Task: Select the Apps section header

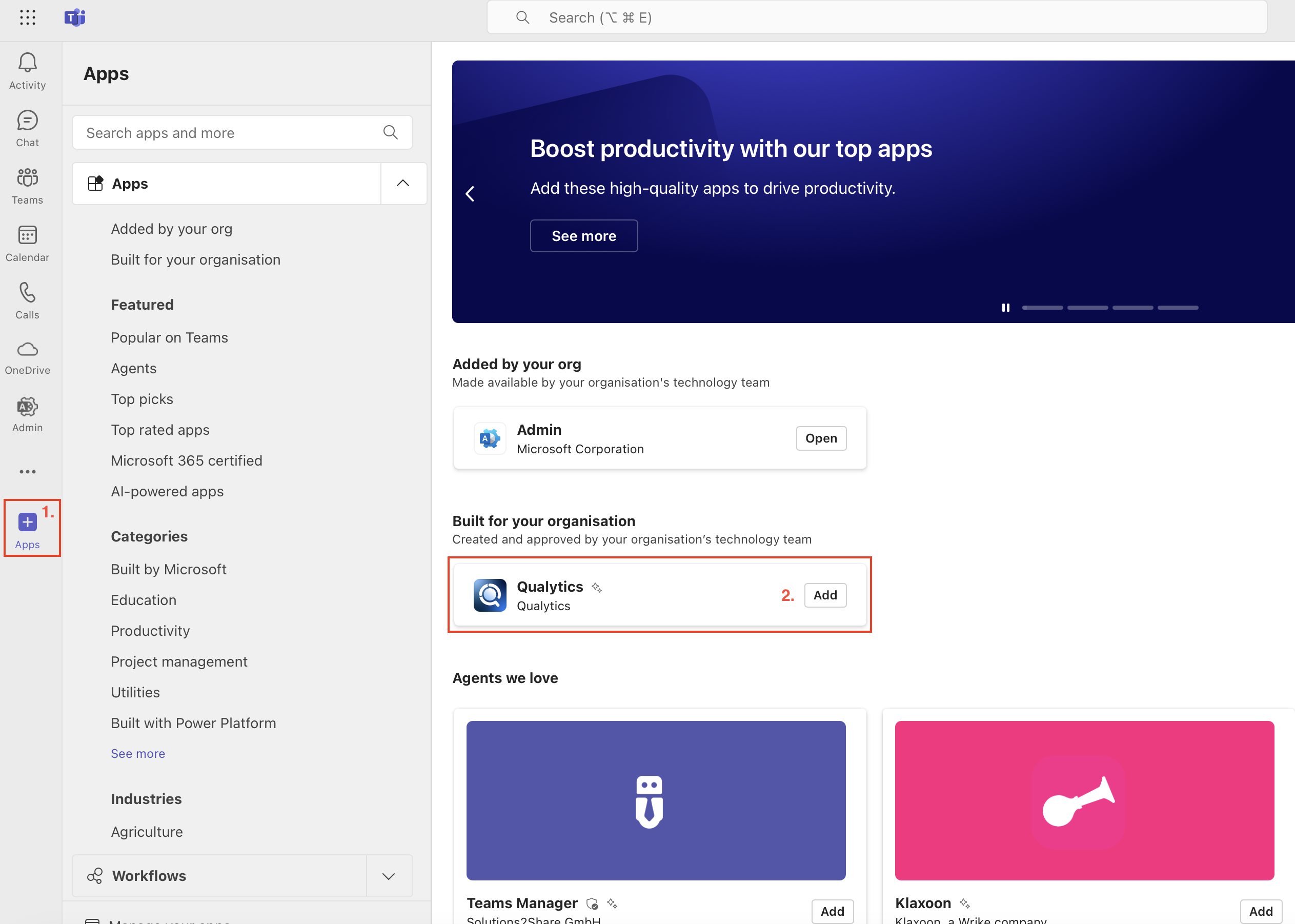Action: [x=227, y=183]
